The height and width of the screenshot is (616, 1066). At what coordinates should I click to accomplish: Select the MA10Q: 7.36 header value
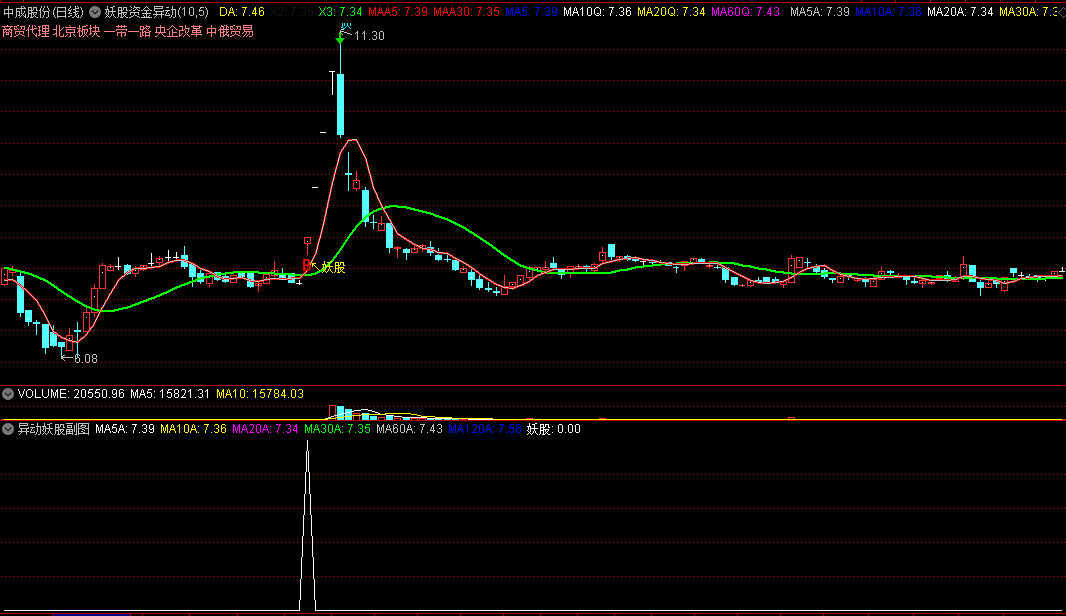pyautogui.click(x=597, y=12)
